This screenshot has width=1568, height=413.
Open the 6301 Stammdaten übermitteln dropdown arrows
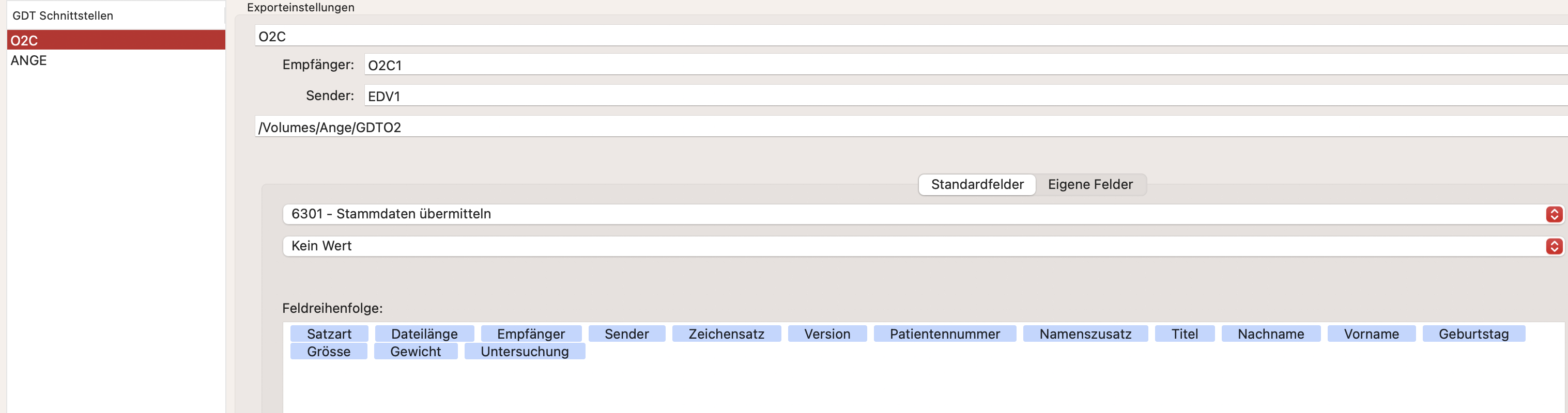click(1554, 214)
